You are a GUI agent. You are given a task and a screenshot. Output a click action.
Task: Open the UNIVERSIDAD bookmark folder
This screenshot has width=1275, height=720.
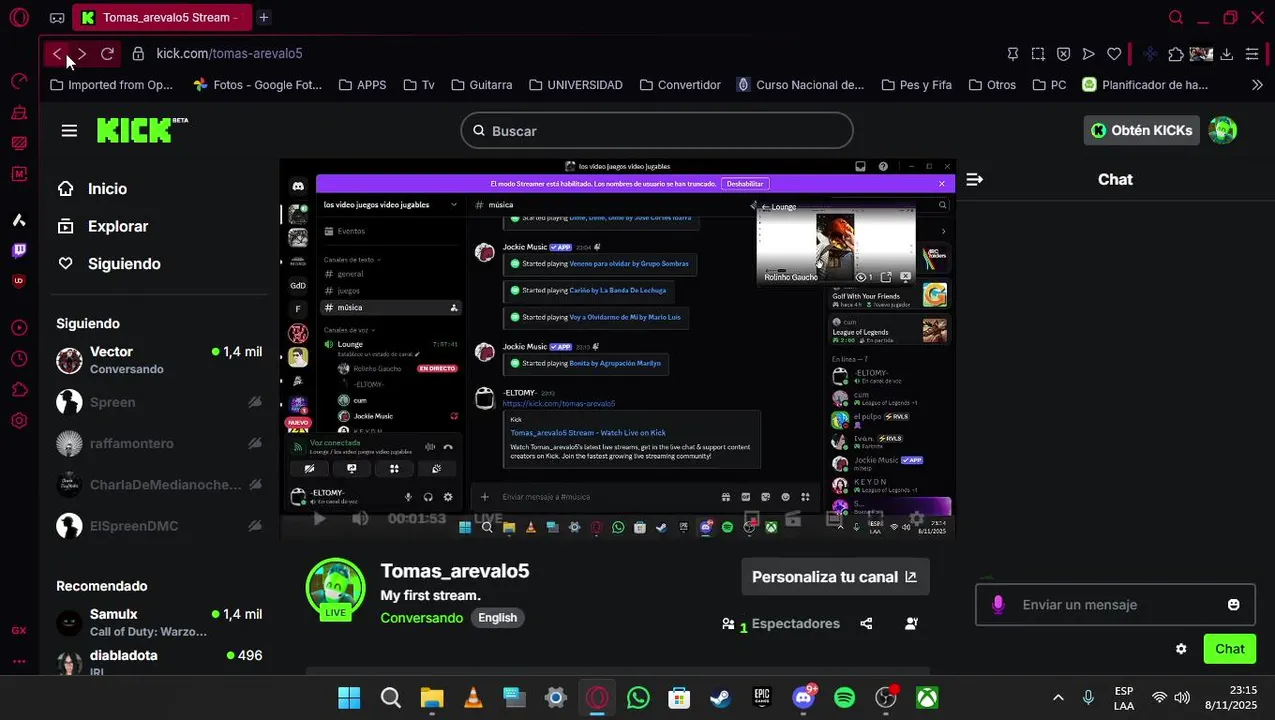575,85
